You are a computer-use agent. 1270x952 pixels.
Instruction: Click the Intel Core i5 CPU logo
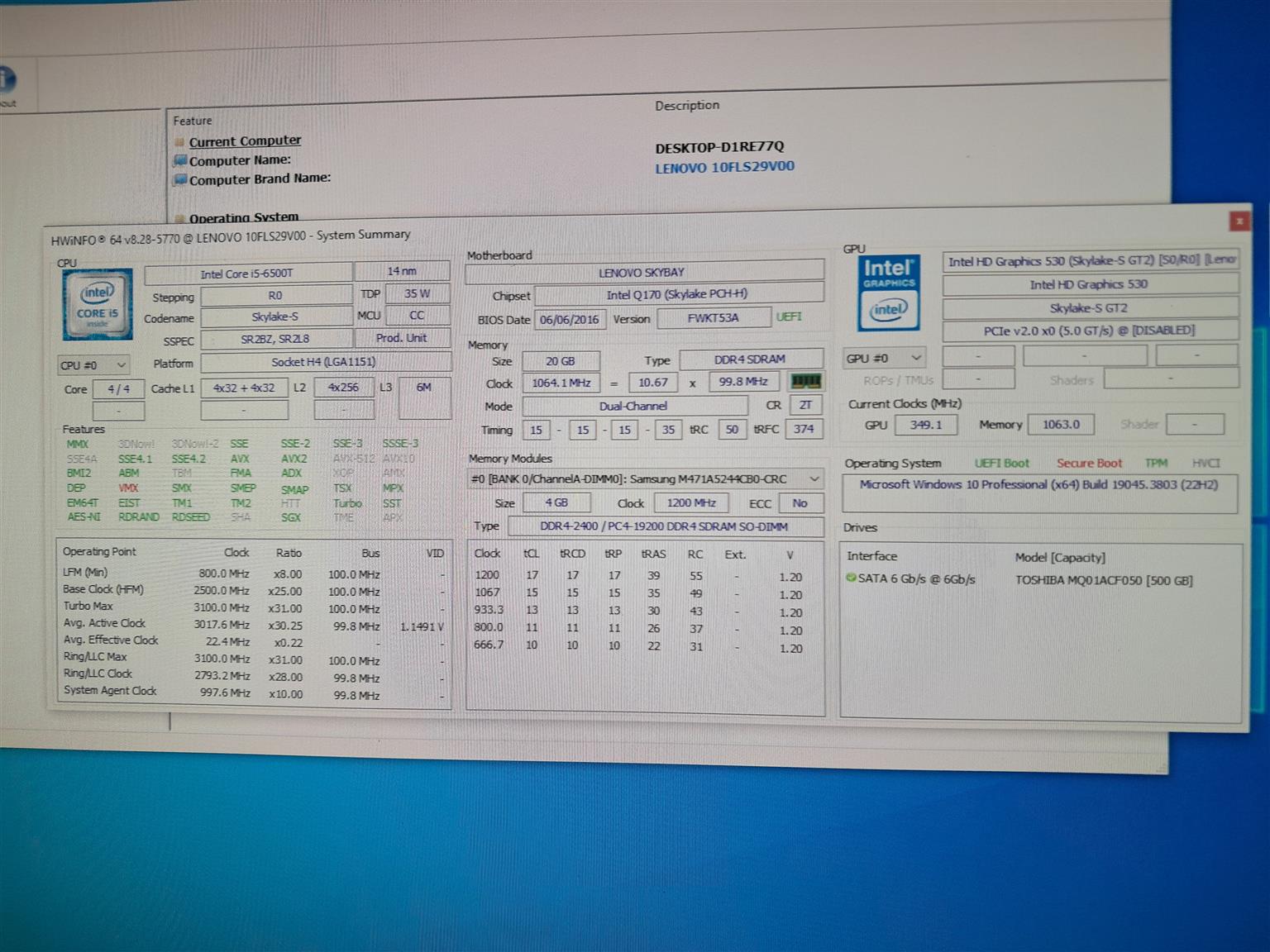[98, 305]
